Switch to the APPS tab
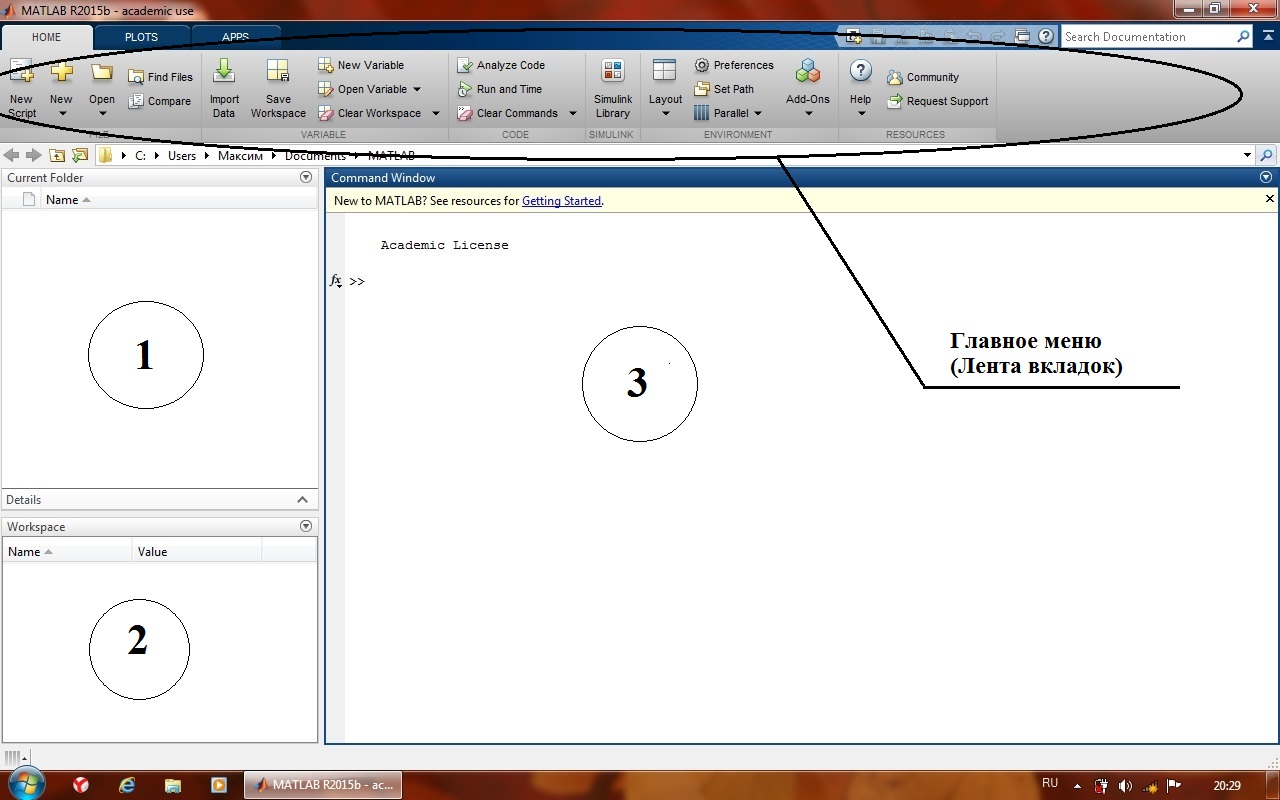 click(x=236, y=37)
